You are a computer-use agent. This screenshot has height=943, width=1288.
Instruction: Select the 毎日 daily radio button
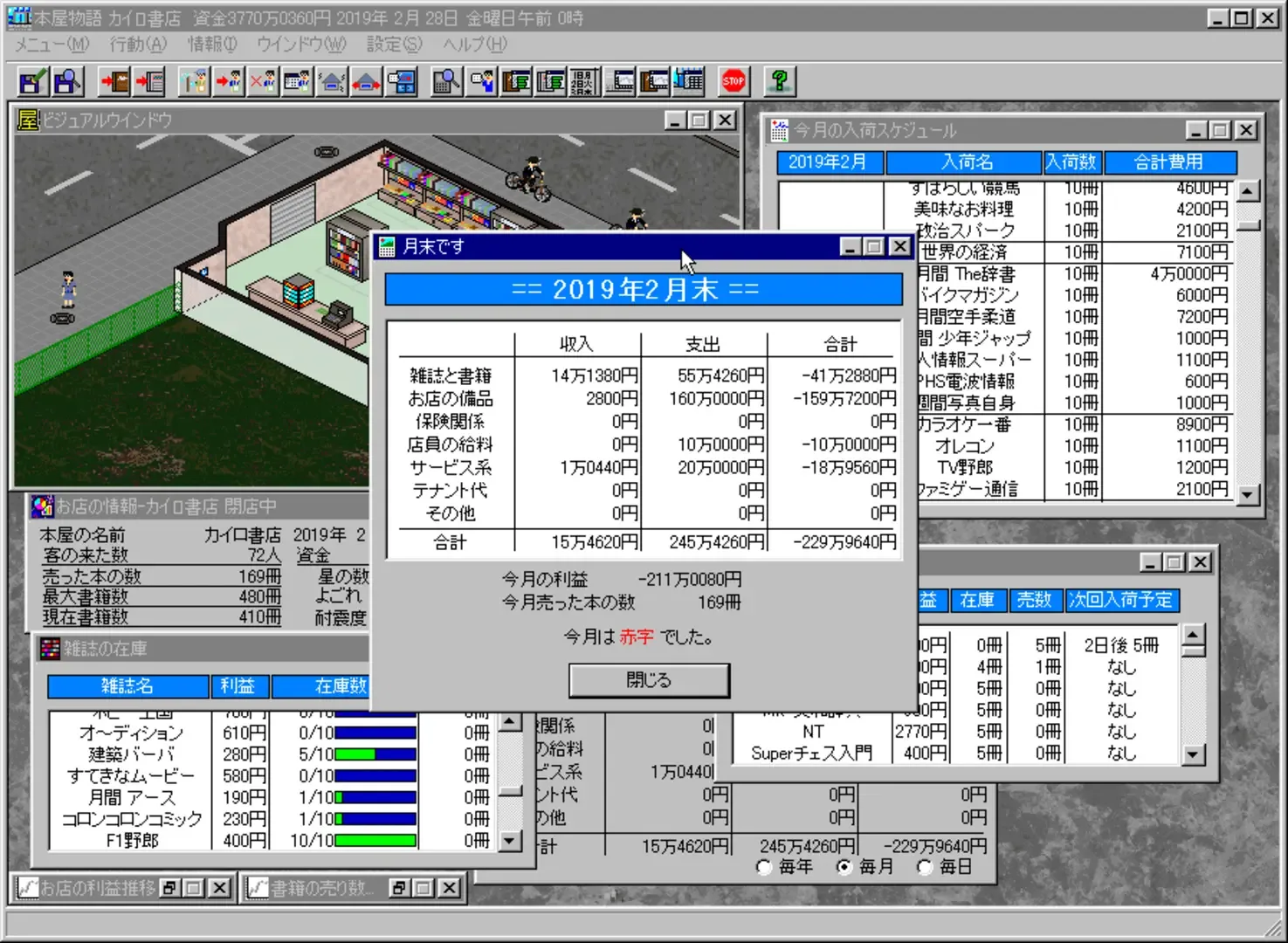click(925, 867)
